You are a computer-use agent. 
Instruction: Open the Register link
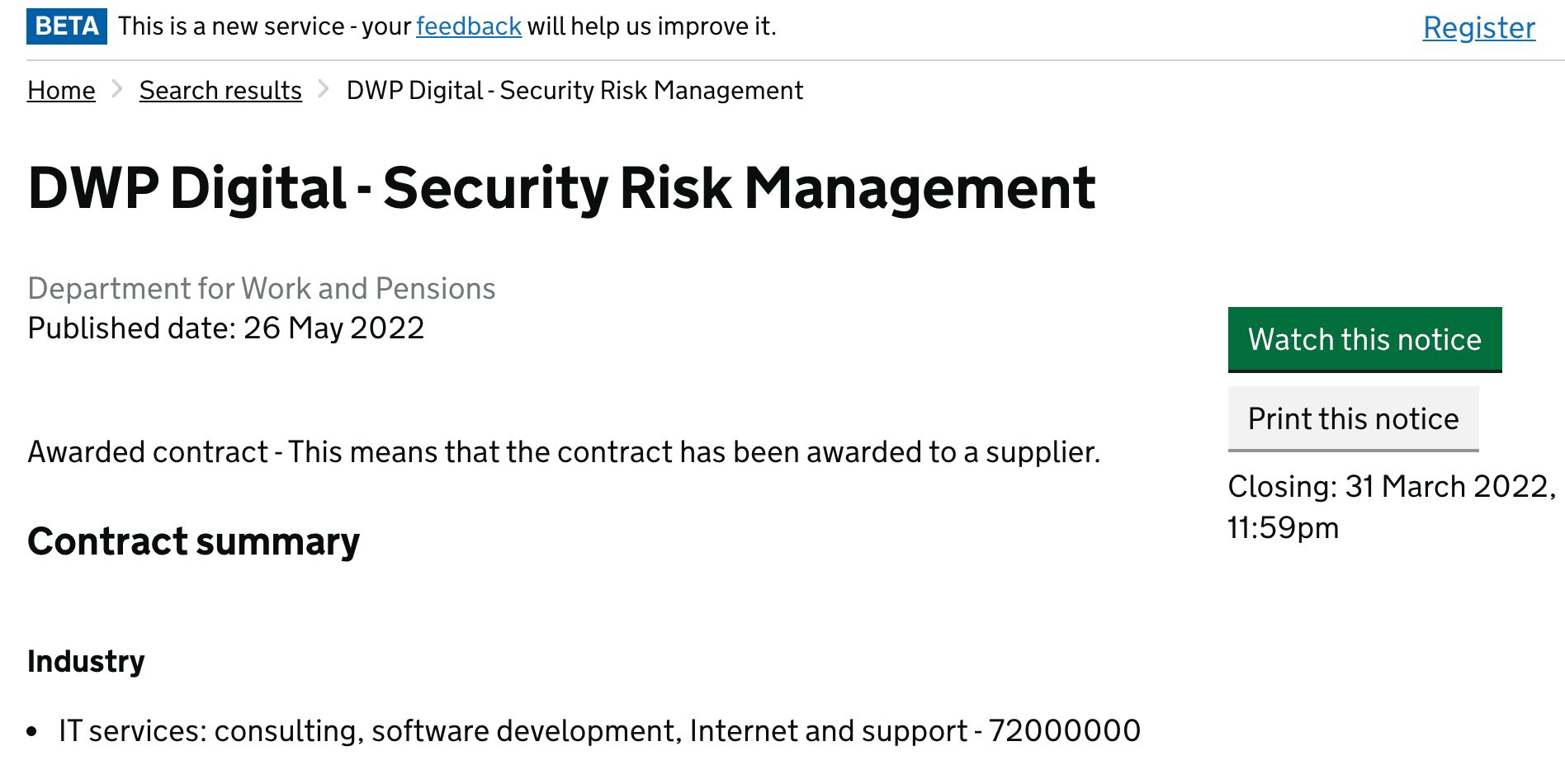[x=1478, y=28]
